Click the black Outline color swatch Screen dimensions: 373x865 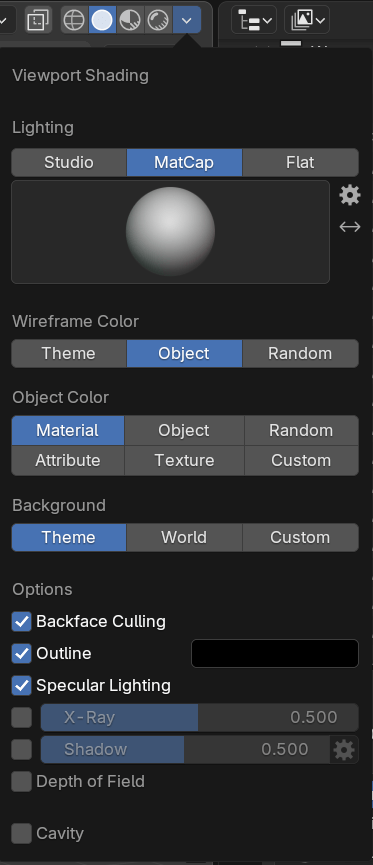point(275,654)
